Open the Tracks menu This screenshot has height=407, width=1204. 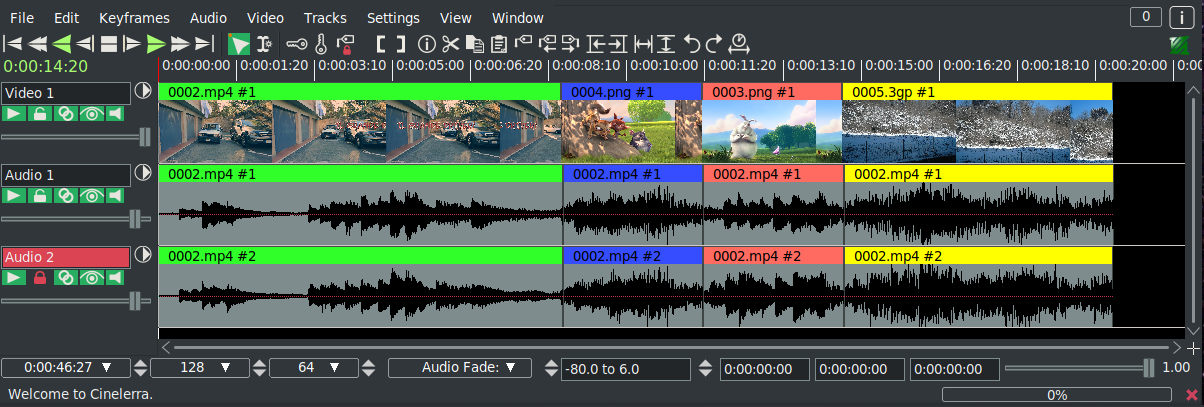coord(325,18)
